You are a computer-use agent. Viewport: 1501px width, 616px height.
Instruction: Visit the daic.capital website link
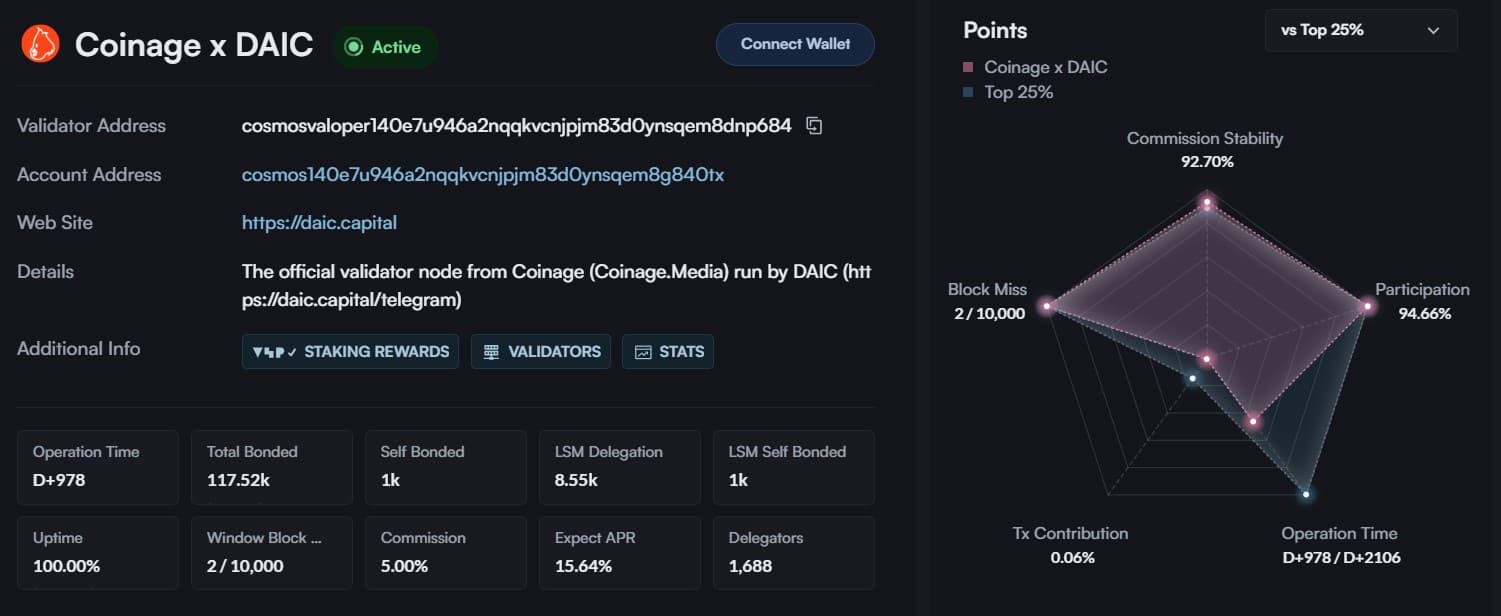click(x=319, y=223)
